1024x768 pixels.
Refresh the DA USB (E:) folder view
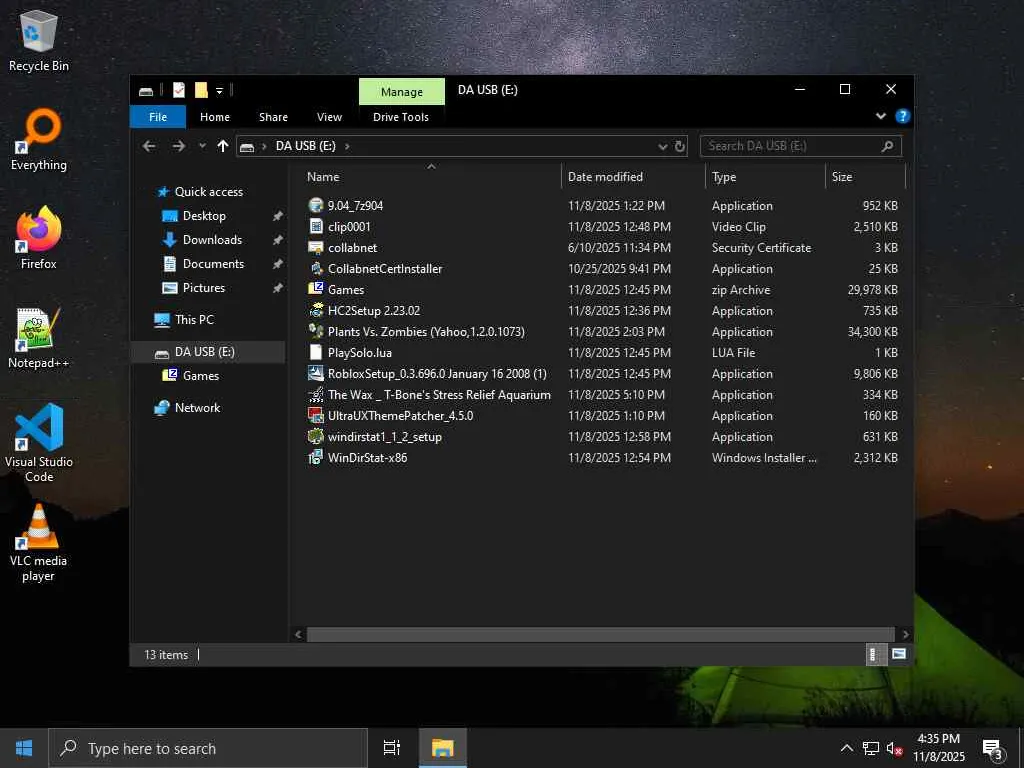click(680, 146)
